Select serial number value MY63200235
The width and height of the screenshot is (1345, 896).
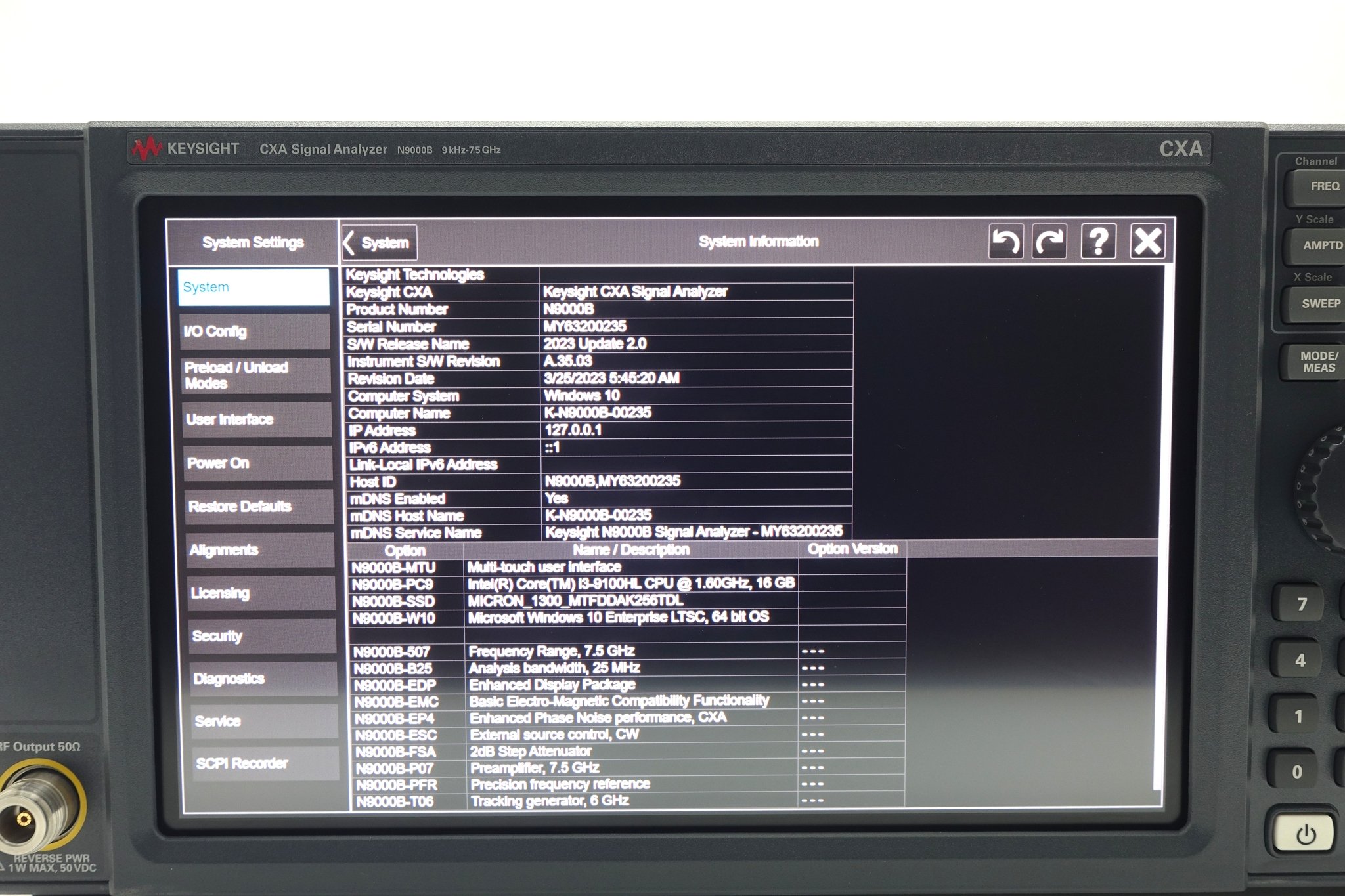click(584, 326)
